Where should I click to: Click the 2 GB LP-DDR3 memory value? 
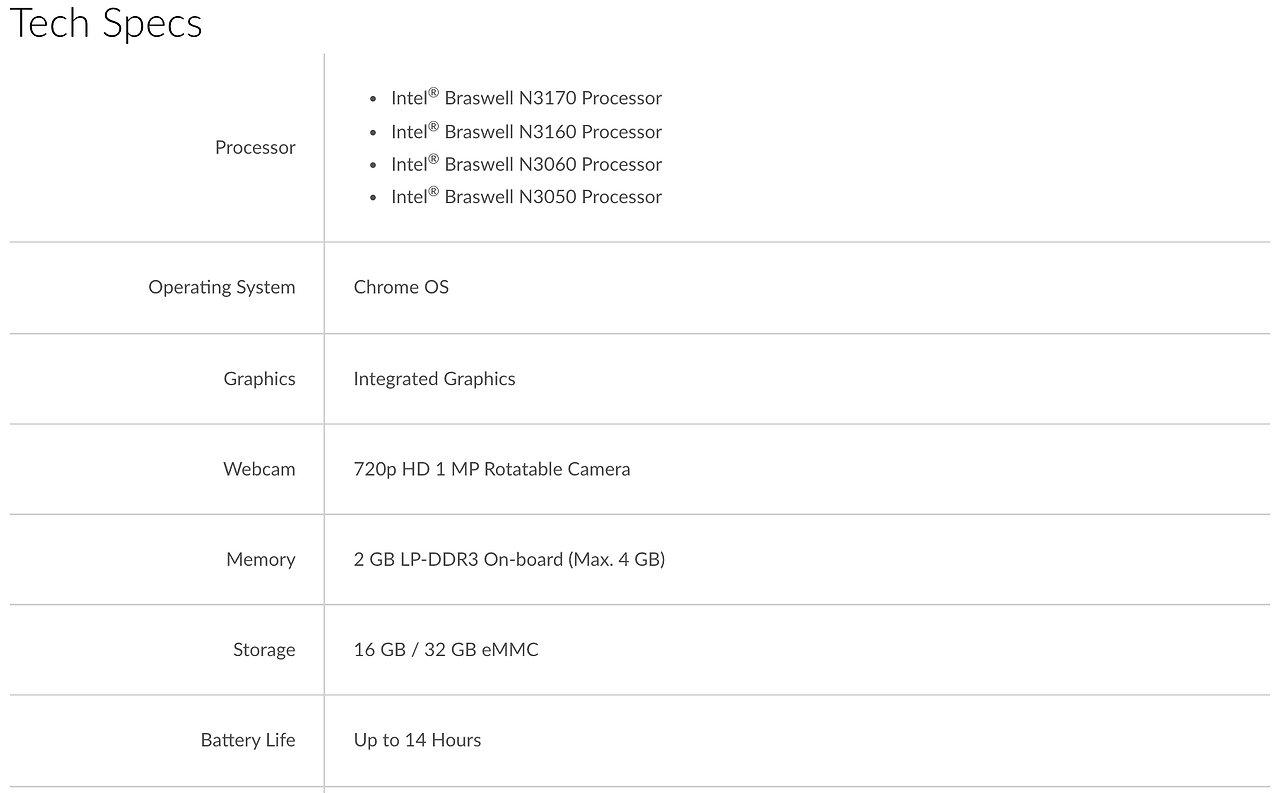click(509, 560)
